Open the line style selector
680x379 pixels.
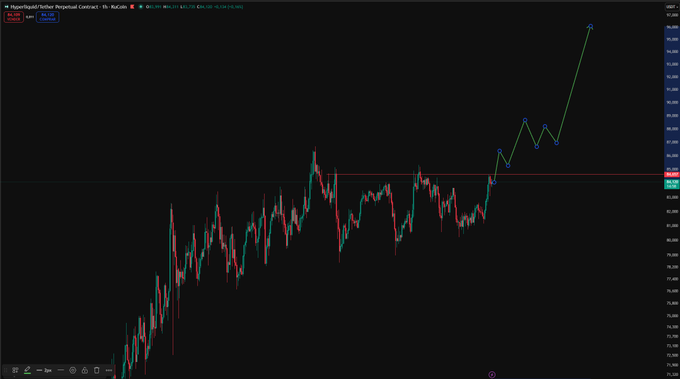pos(61,370)
